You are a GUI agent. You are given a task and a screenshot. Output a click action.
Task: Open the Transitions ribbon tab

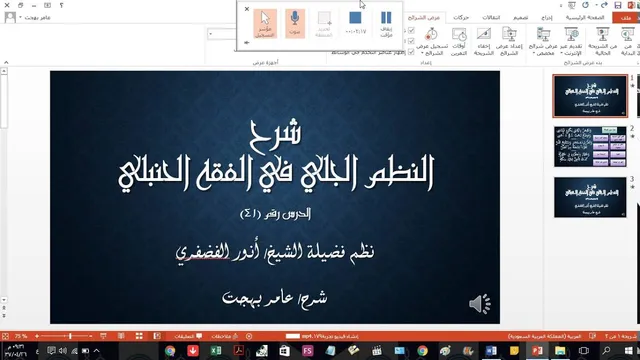tap(491, 18)
